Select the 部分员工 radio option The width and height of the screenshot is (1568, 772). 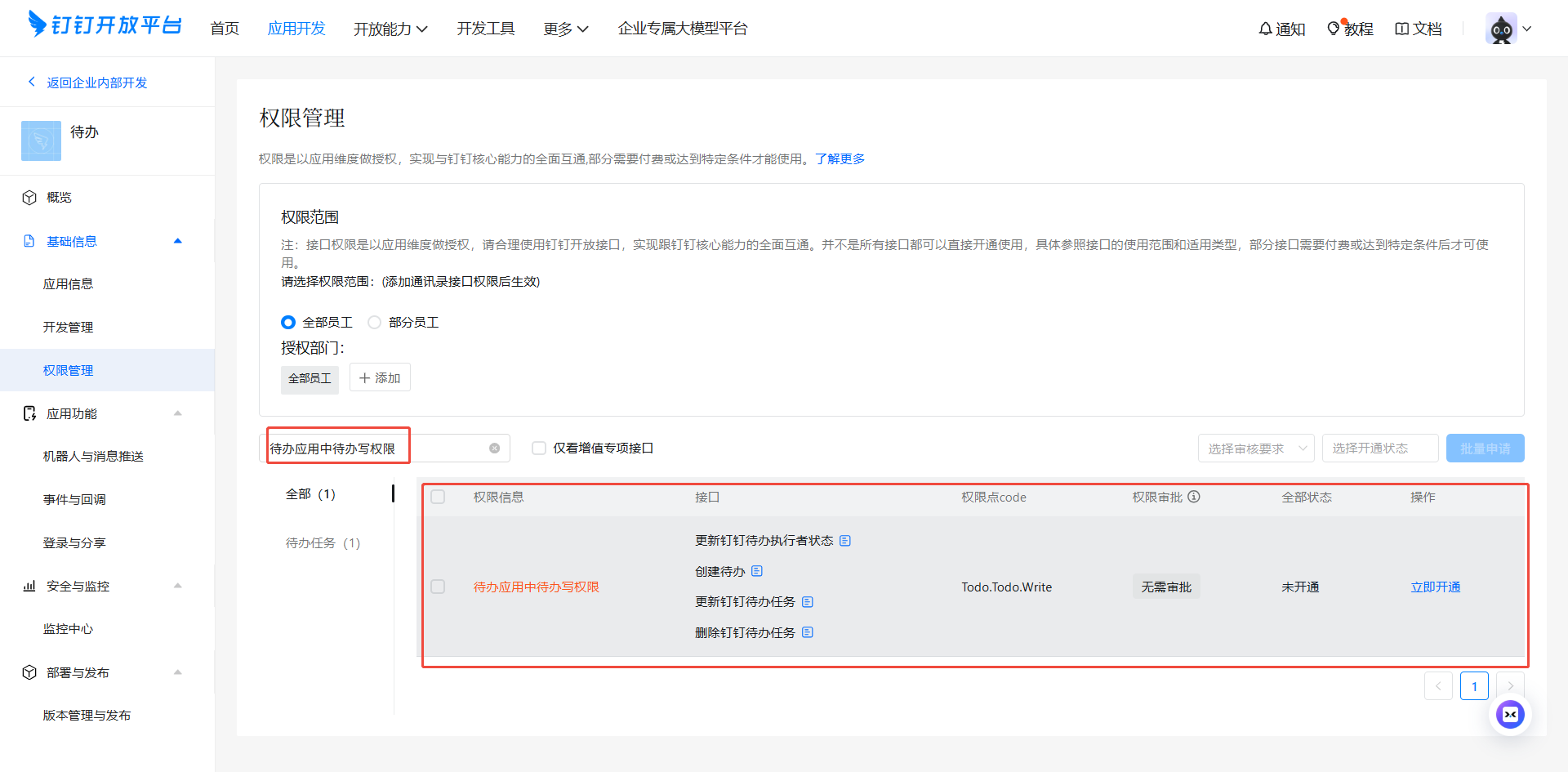click(x=375, y=323)
